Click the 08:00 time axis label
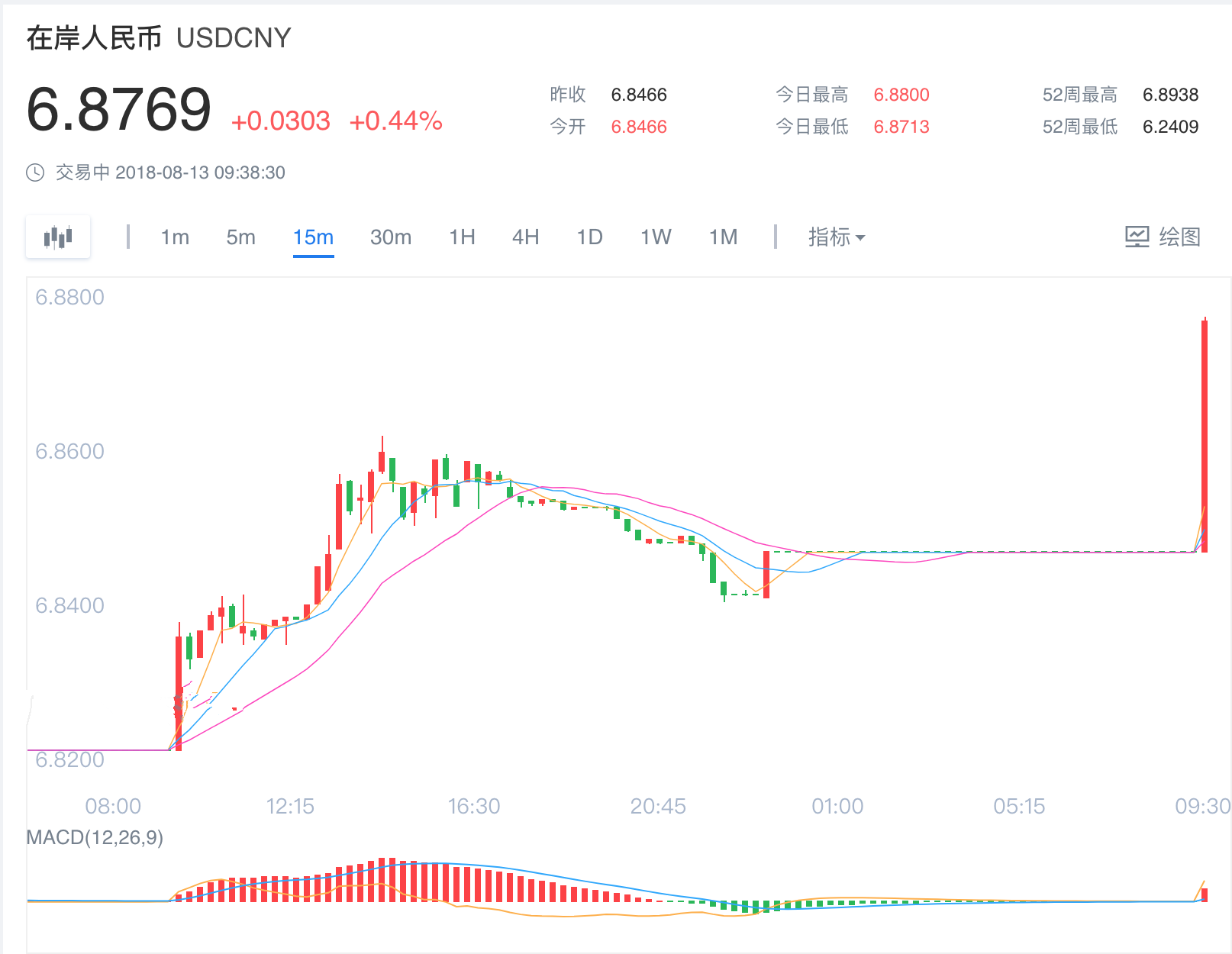The image size is (1232, 954). tap(113, 806)
